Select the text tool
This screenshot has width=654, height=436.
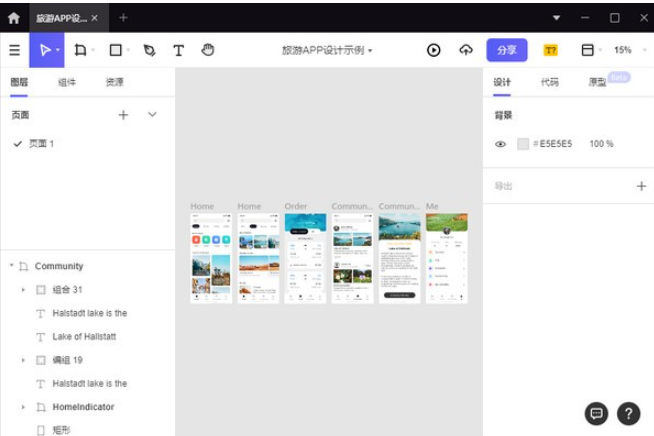(x=179, y=50)
